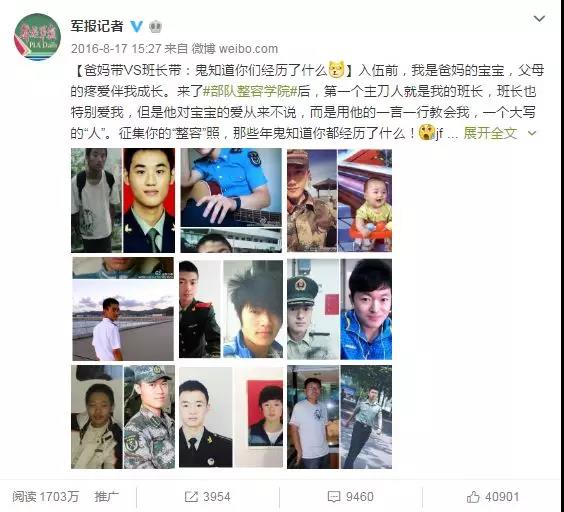Click the crown membership badge icon
Screen dimensions: 564x512
[x=155, y=26]
